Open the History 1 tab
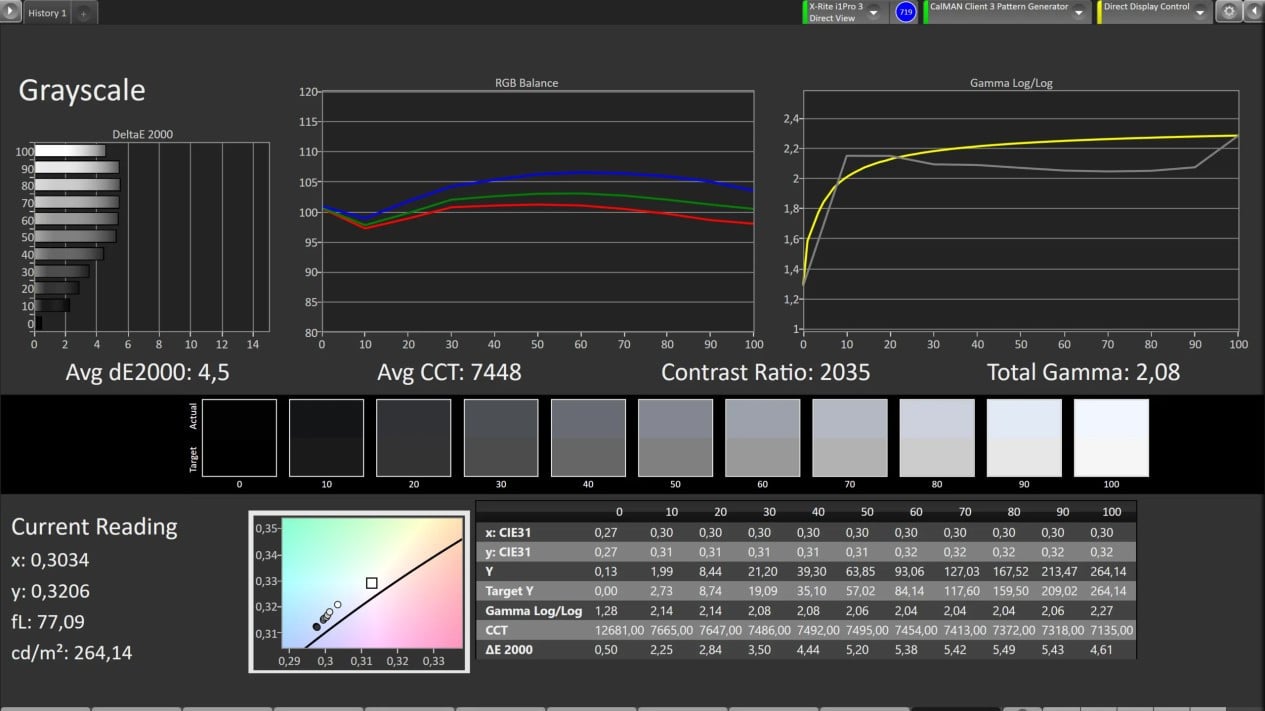The image size is (1265, 711). pos(46,13)
